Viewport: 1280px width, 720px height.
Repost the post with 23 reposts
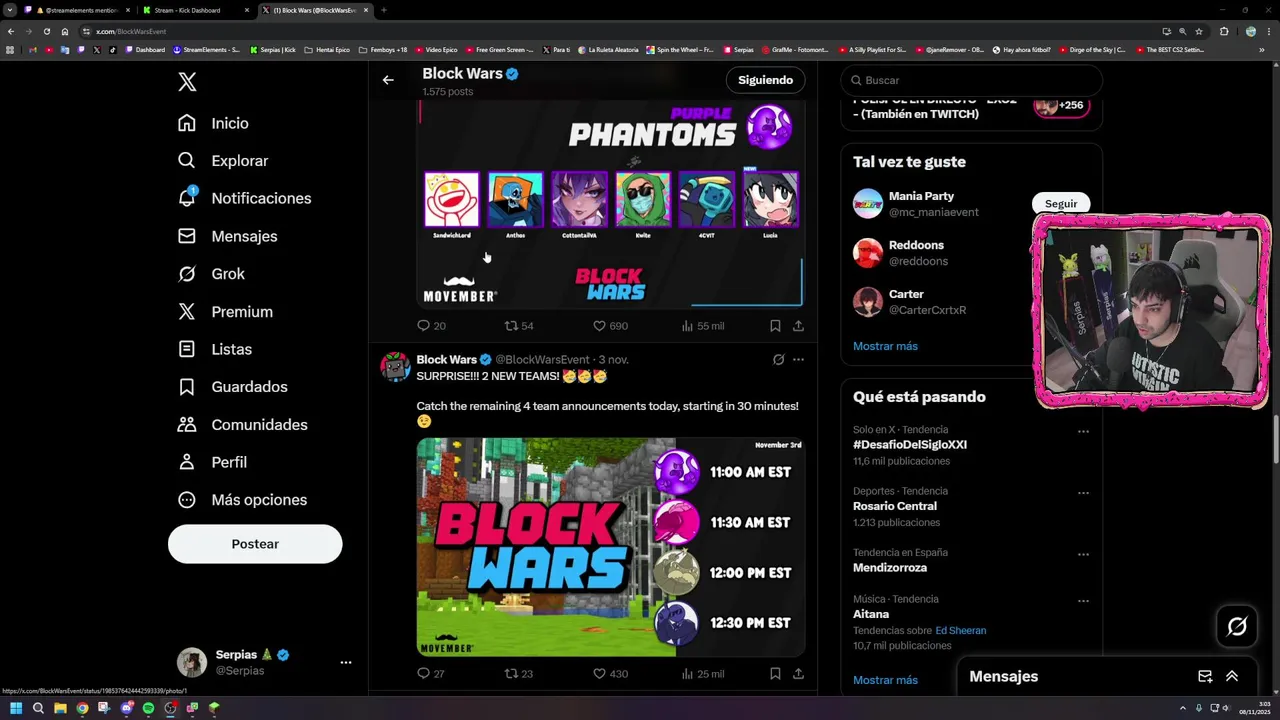point(519,674)
